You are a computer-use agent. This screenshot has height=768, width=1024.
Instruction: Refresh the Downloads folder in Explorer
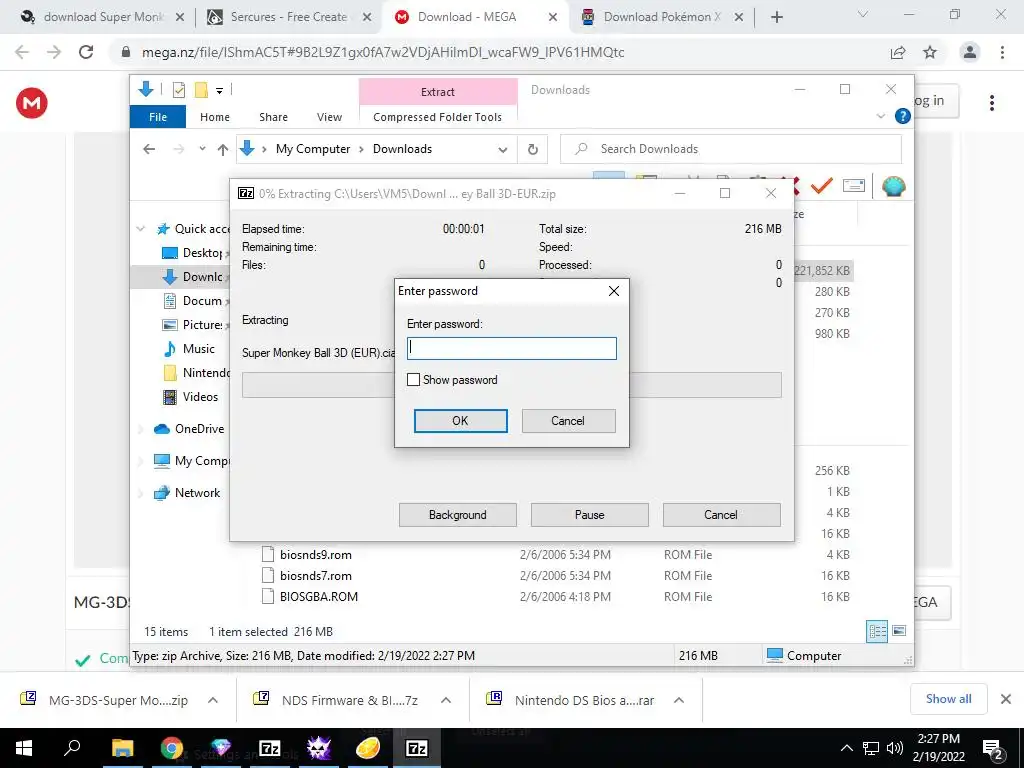point(533,150)
